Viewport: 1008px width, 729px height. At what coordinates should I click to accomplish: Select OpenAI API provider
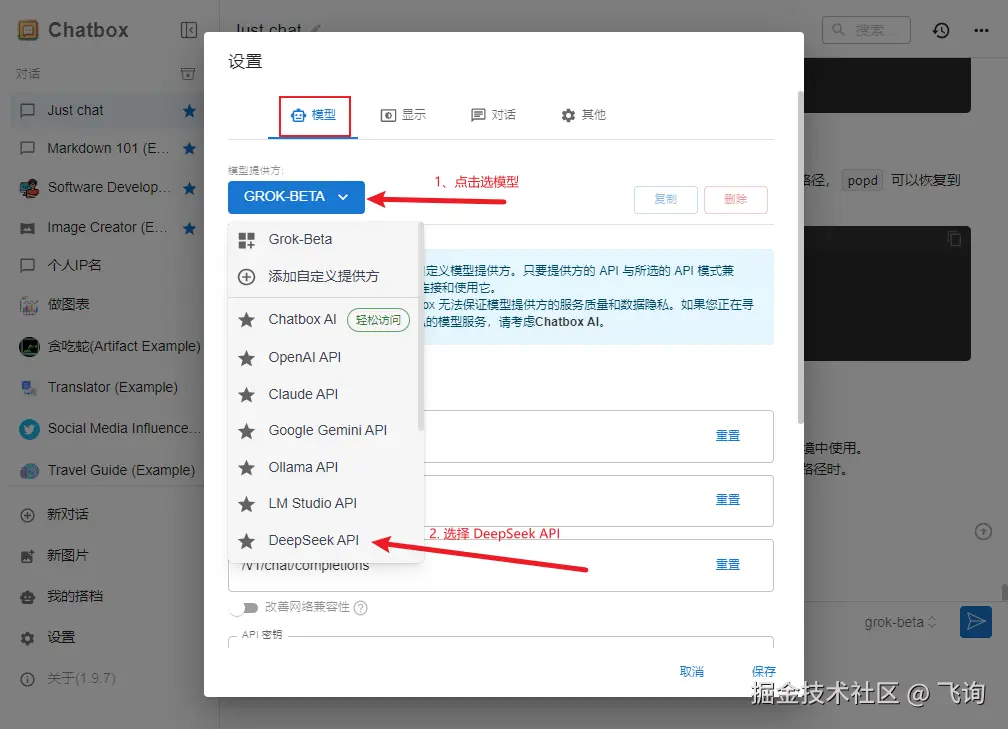coord(325,357)
